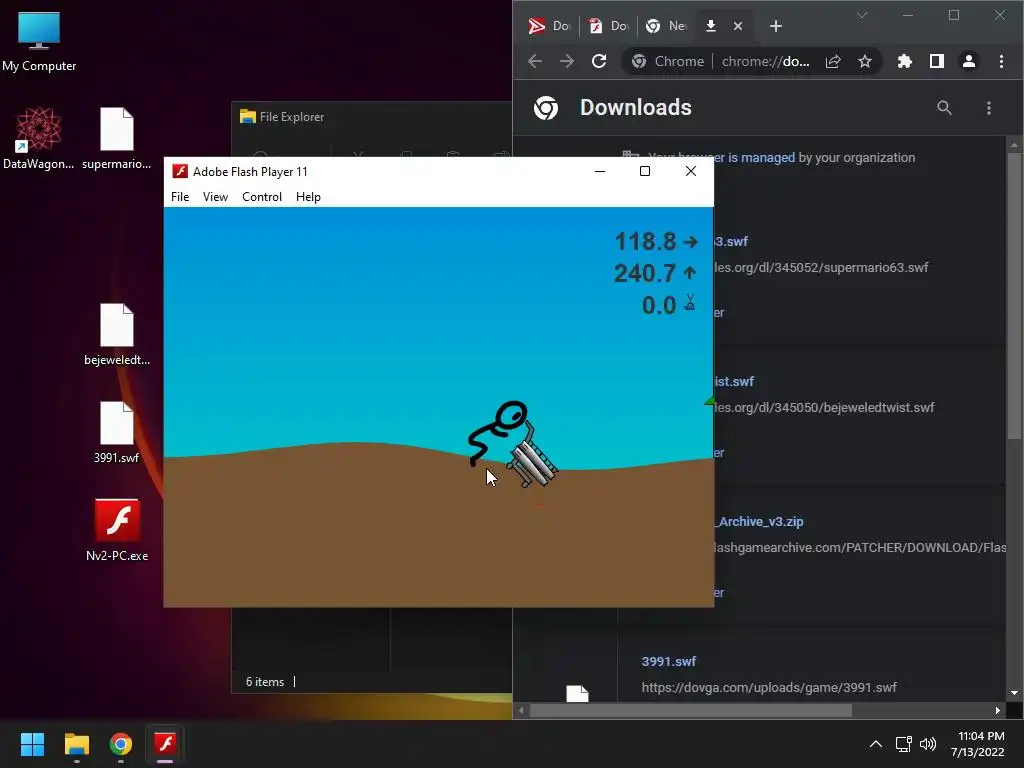Close the current Downloads tab

[738, 26]
